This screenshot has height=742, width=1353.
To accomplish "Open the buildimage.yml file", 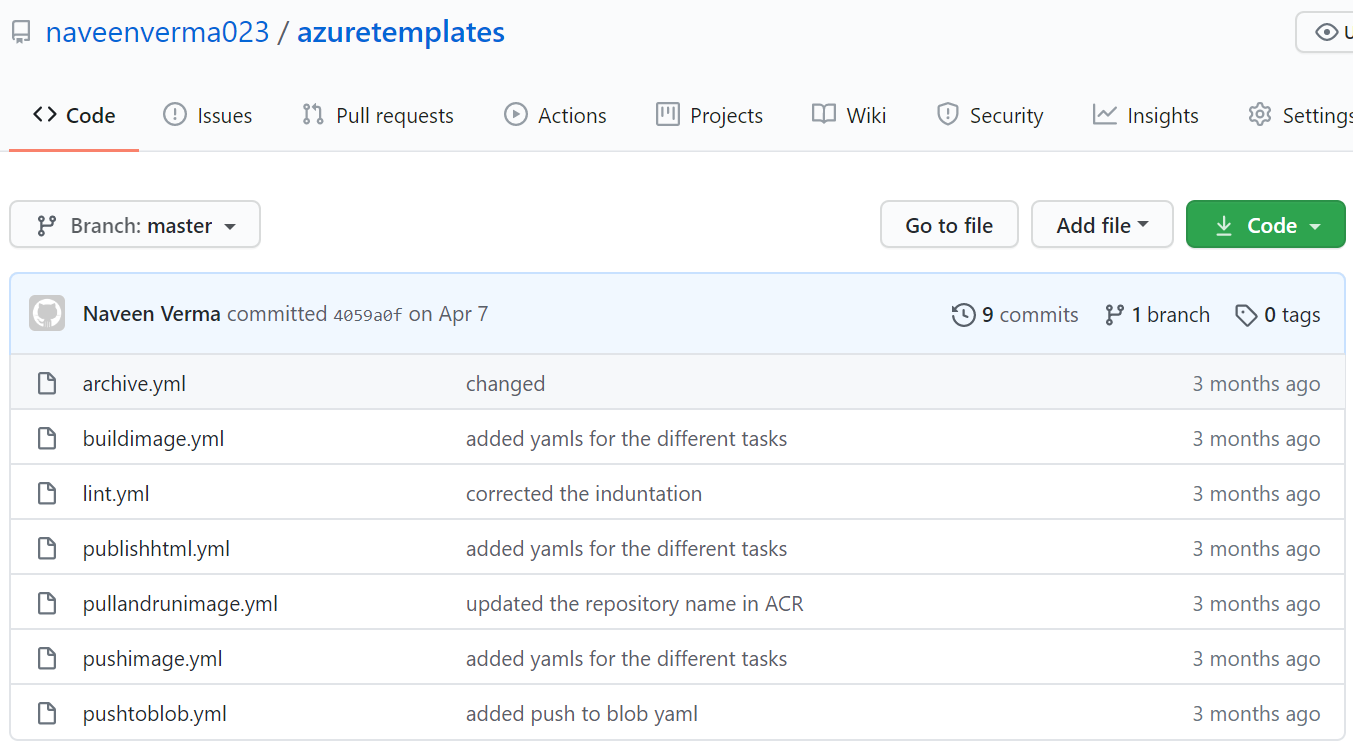I will 153,439.
